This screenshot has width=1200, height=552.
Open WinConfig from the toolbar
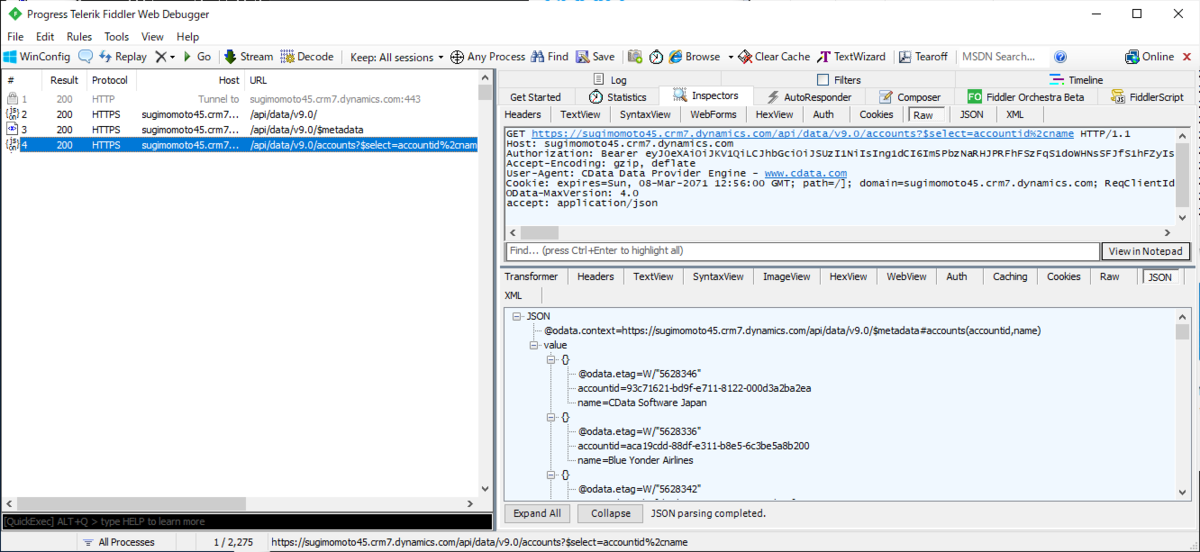[37, 57]
